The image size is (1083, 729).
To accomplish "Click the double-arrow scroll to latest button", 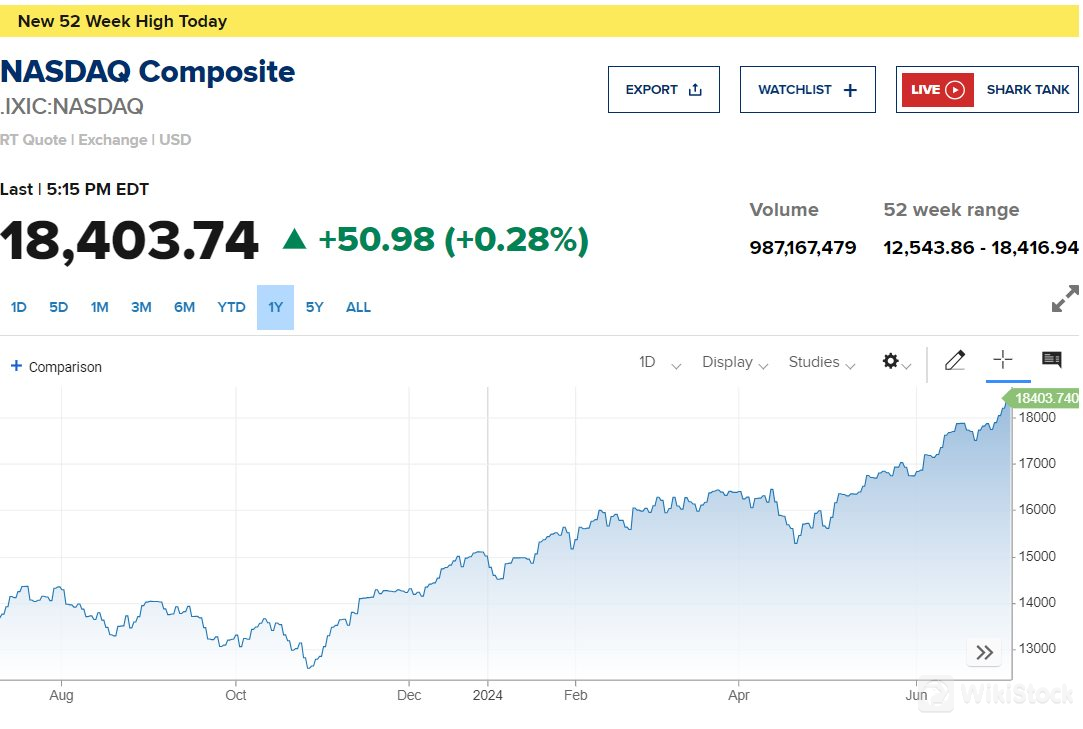I will tap(984, 653).
